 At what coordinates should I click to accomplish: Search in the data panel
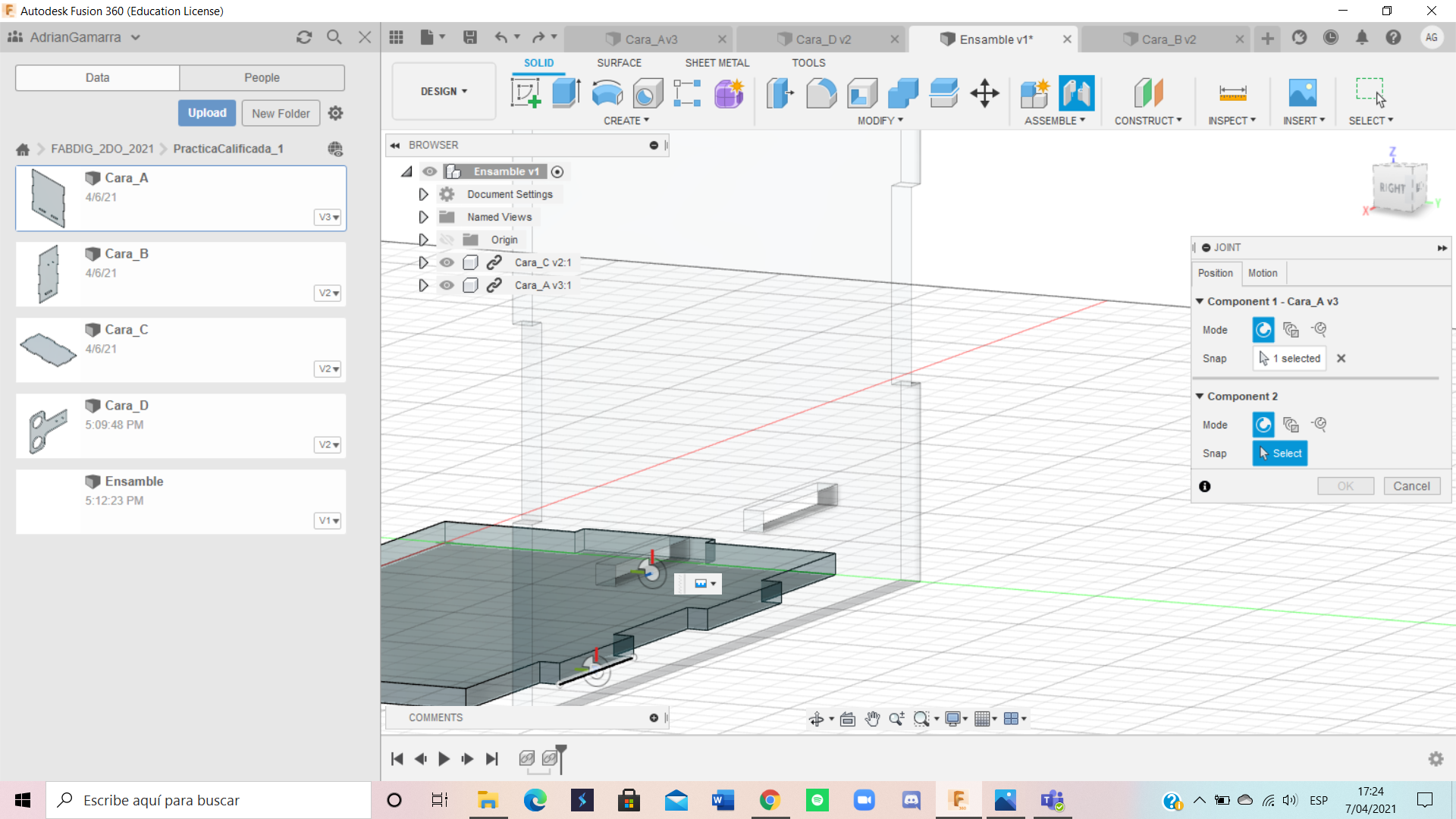tap(334, 37)
